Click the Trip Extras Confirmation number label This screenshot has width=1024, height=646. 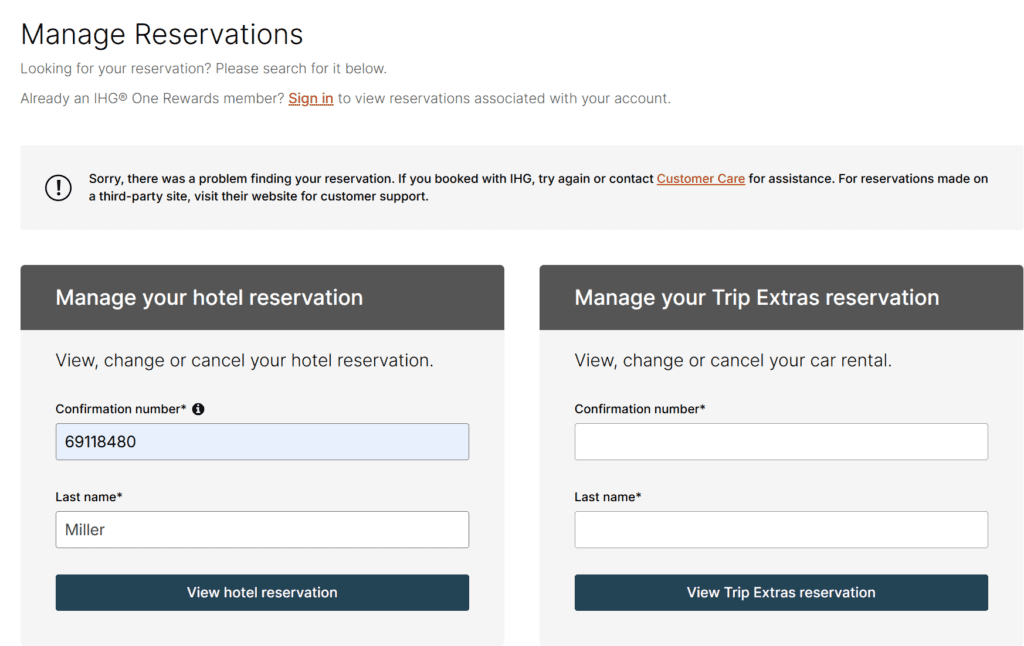(639, 409)
